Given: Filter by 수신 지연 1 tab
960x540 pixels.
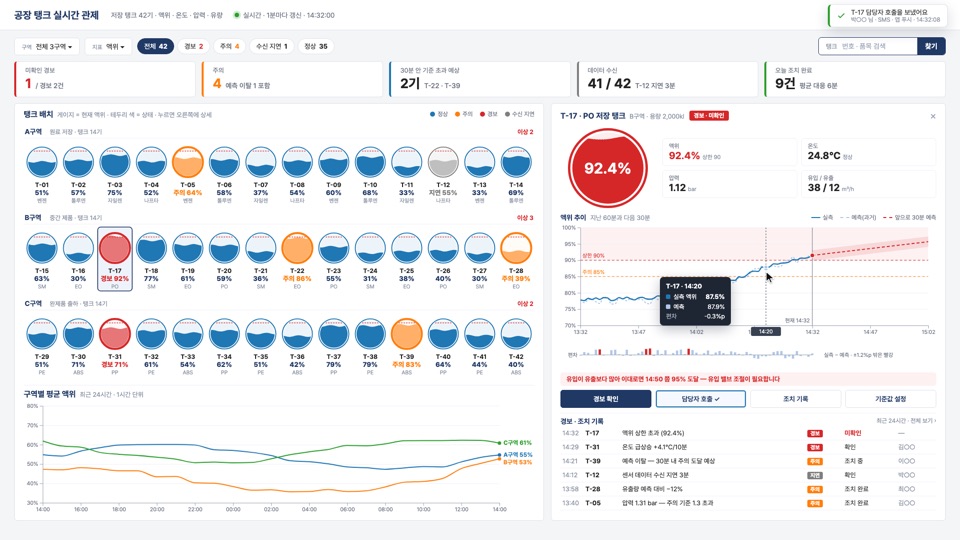Looking at the screenshot, I should [x=271, y=47].
